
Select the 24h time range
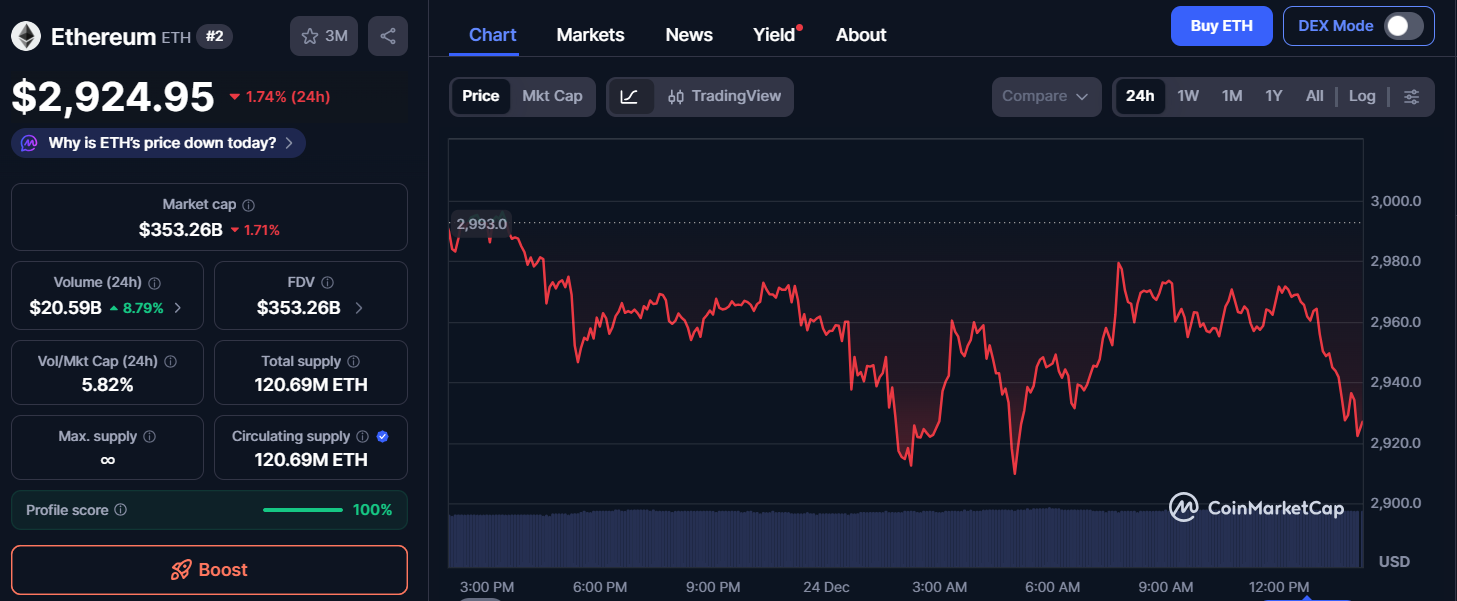[1140, 96]
